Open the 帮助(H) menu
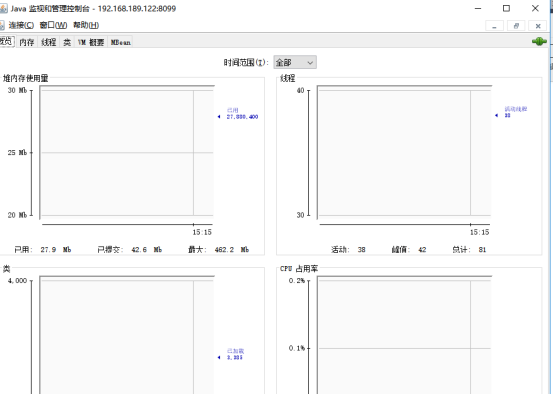Viewport: 554px width, 395px height. pos(86,25)
